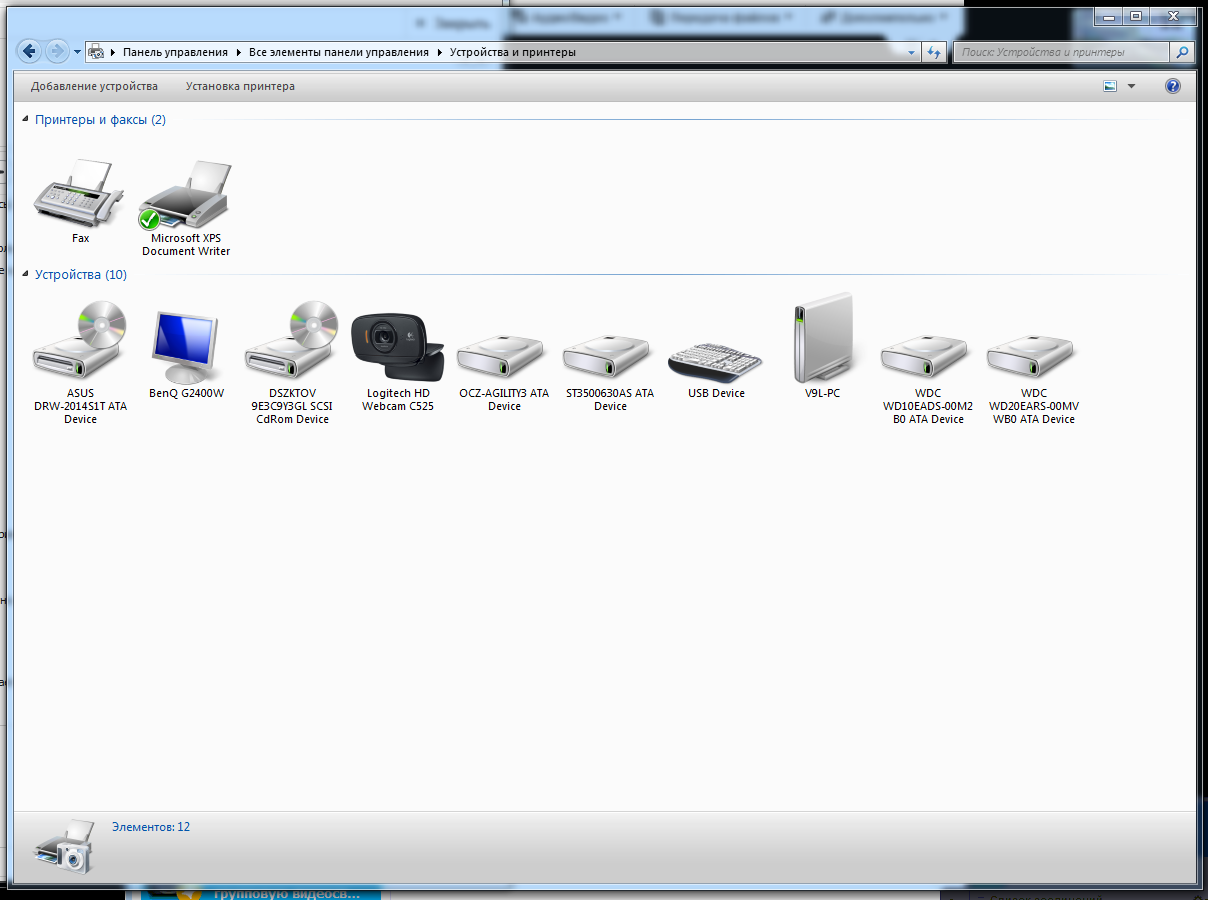Image resolution: width=1208 pixels, height=900 pixels.
Task: Close the Devices and Printers window
Action: tap(1172, 16)
